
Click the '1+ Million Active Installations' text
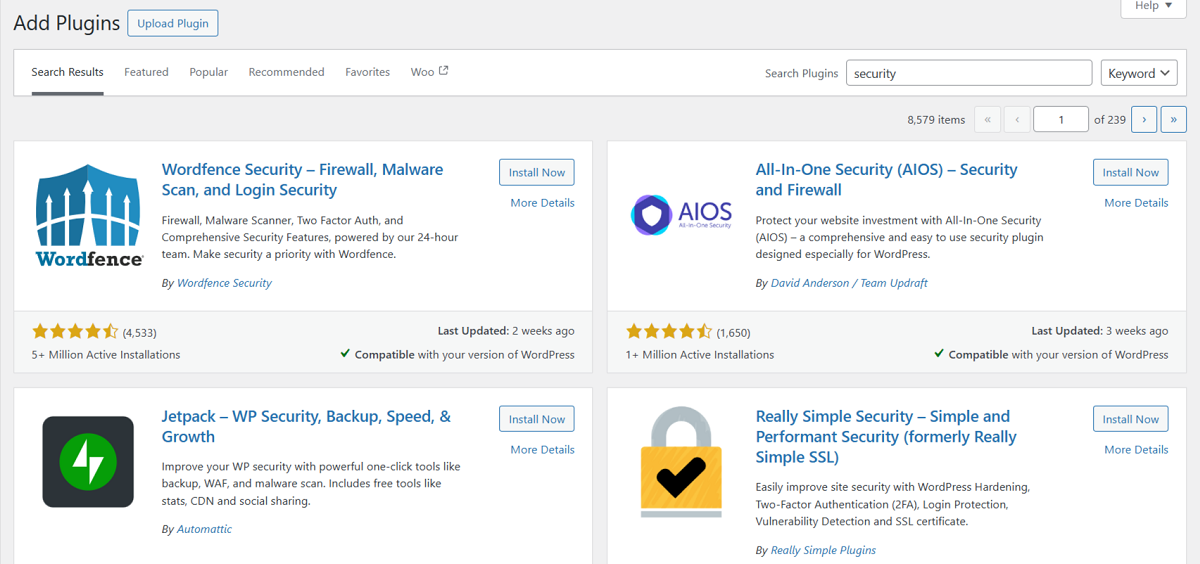[x=700, y=355]
